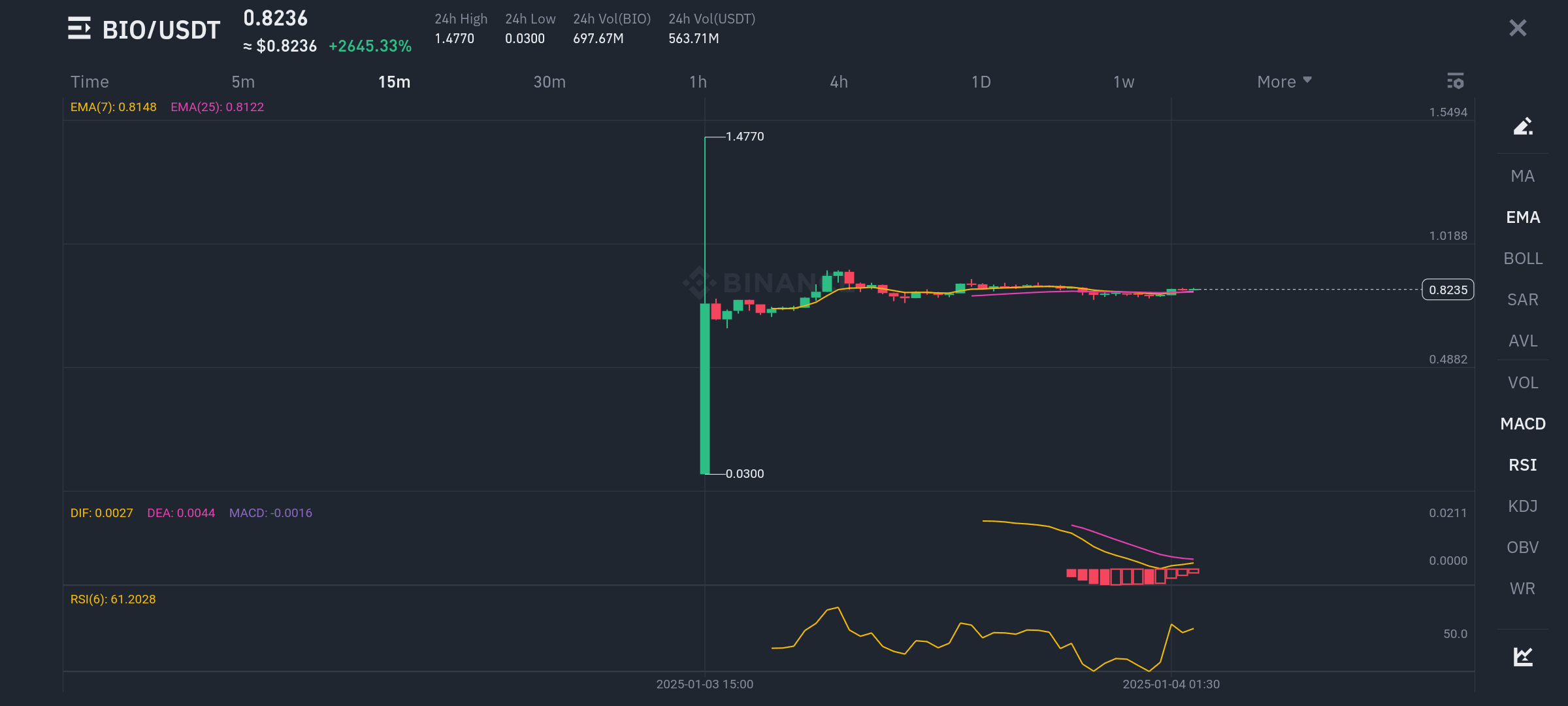Open the chart analysis icon below WR
This screenshot has width=1568, height=706.
pos(1523,656)
